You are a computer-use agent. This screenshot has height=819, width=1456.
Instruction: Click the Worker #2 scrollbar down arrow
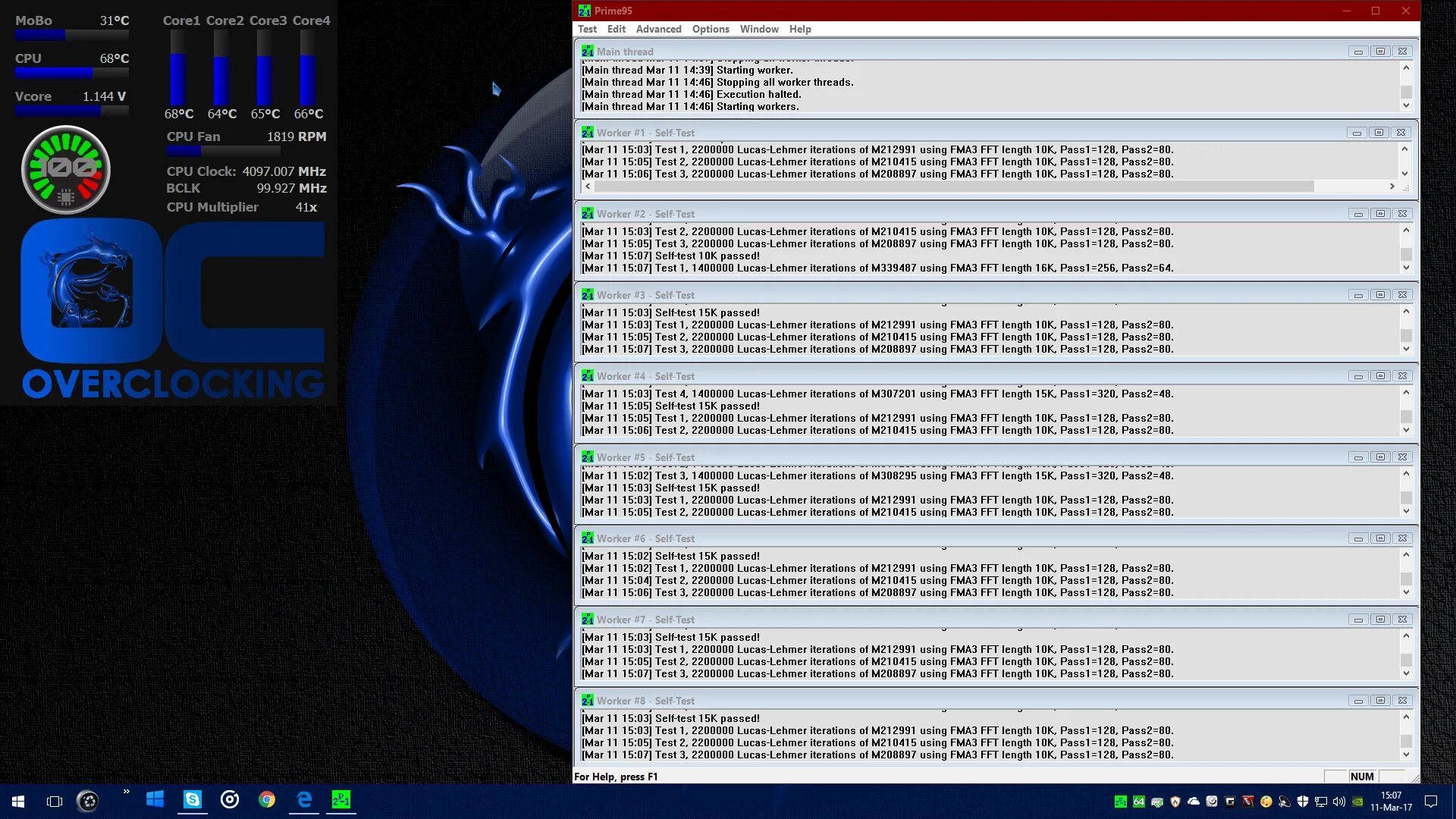point(1406,268)
